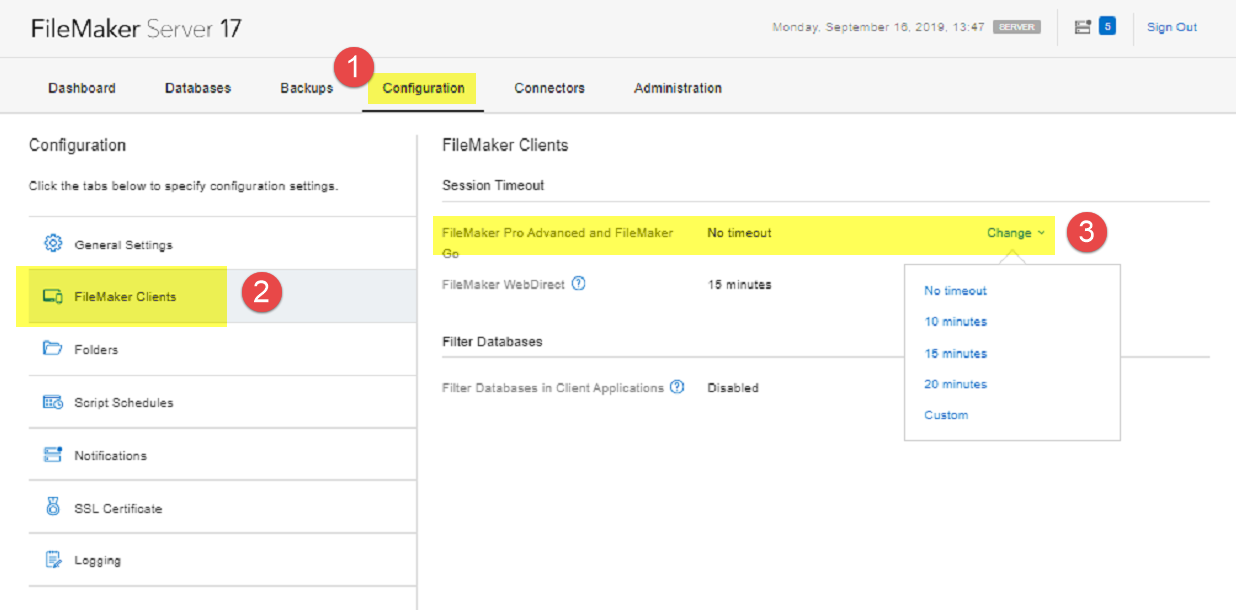1236x610 pixels.
Task: Click the SSL Certificate medal icon
Action: [53, 508]
